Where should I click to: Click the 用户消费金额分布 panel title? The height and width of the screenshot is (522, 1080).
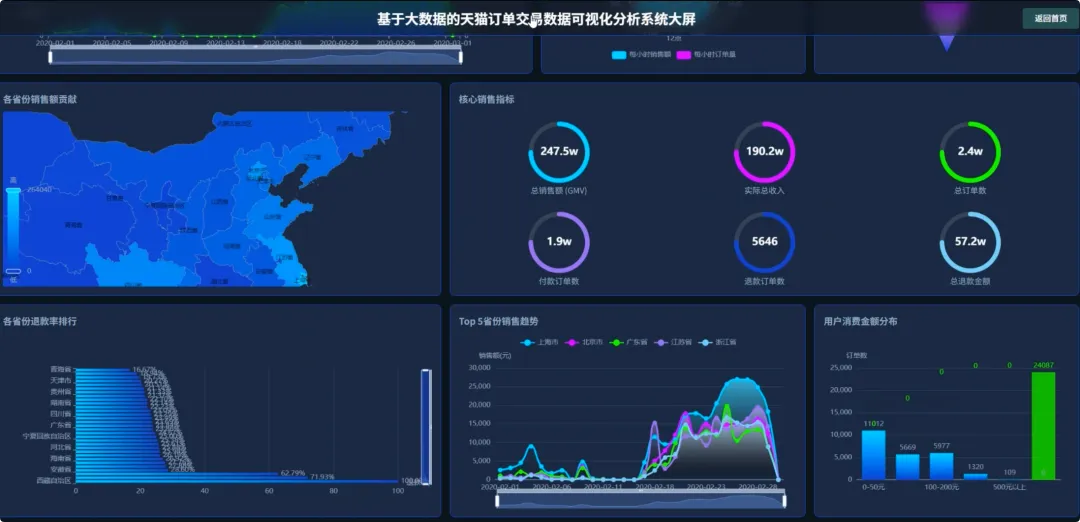coord(860,322)
